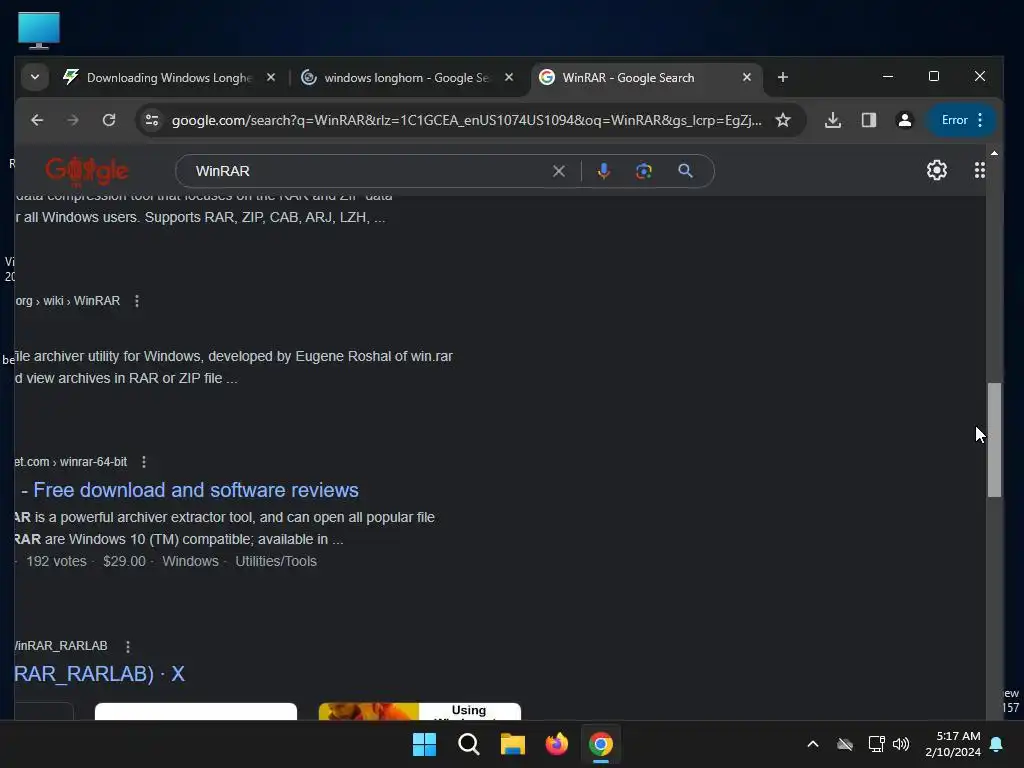Open a new browser tab

(x=782, y=78)
